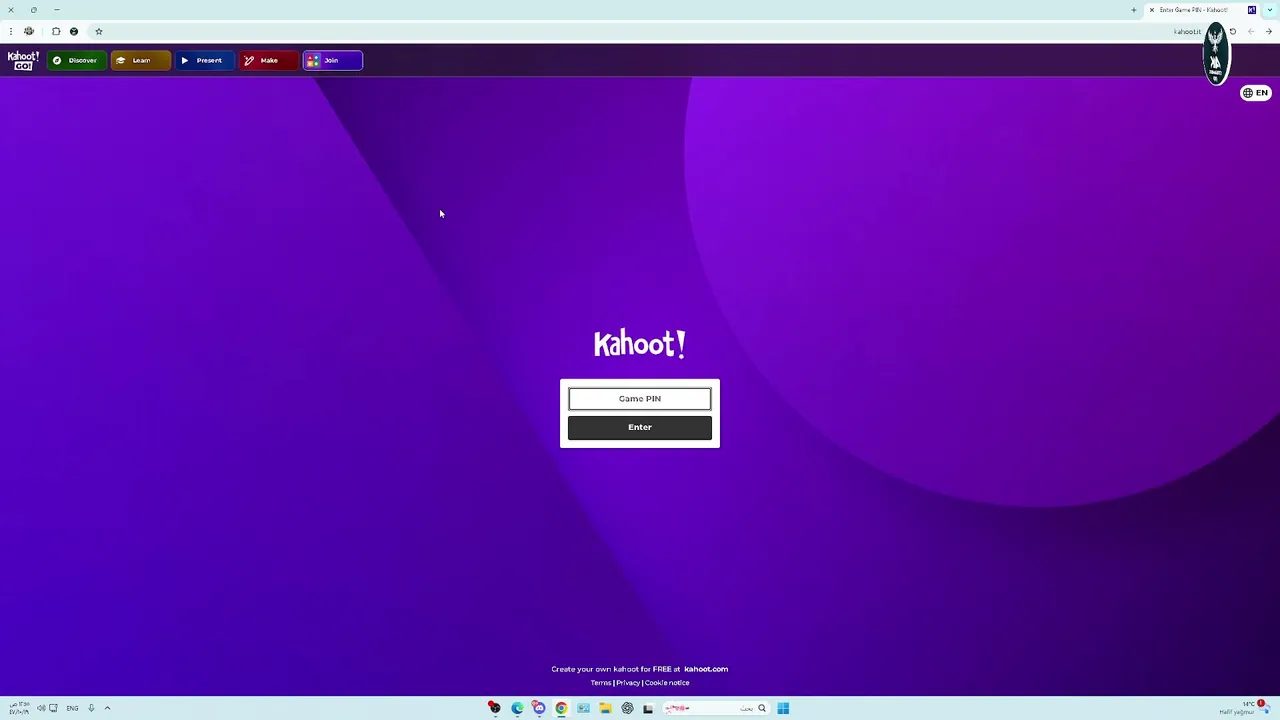This screenshot has width=1280, height=720.
Task: Open the Make section in Kahoot toolbar
Action: (x=268, y=60)
